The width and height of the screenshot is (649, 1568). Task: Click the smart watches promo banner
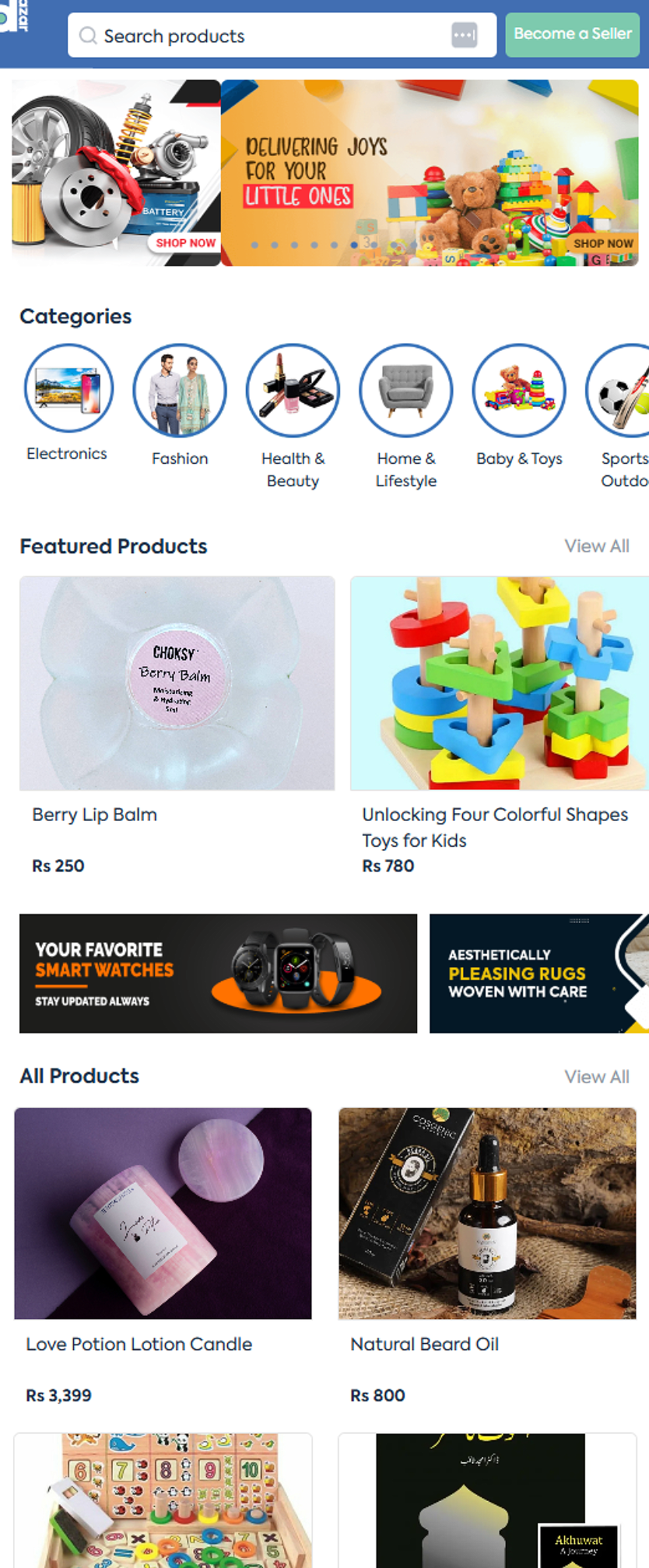click(x=218, y=973)
